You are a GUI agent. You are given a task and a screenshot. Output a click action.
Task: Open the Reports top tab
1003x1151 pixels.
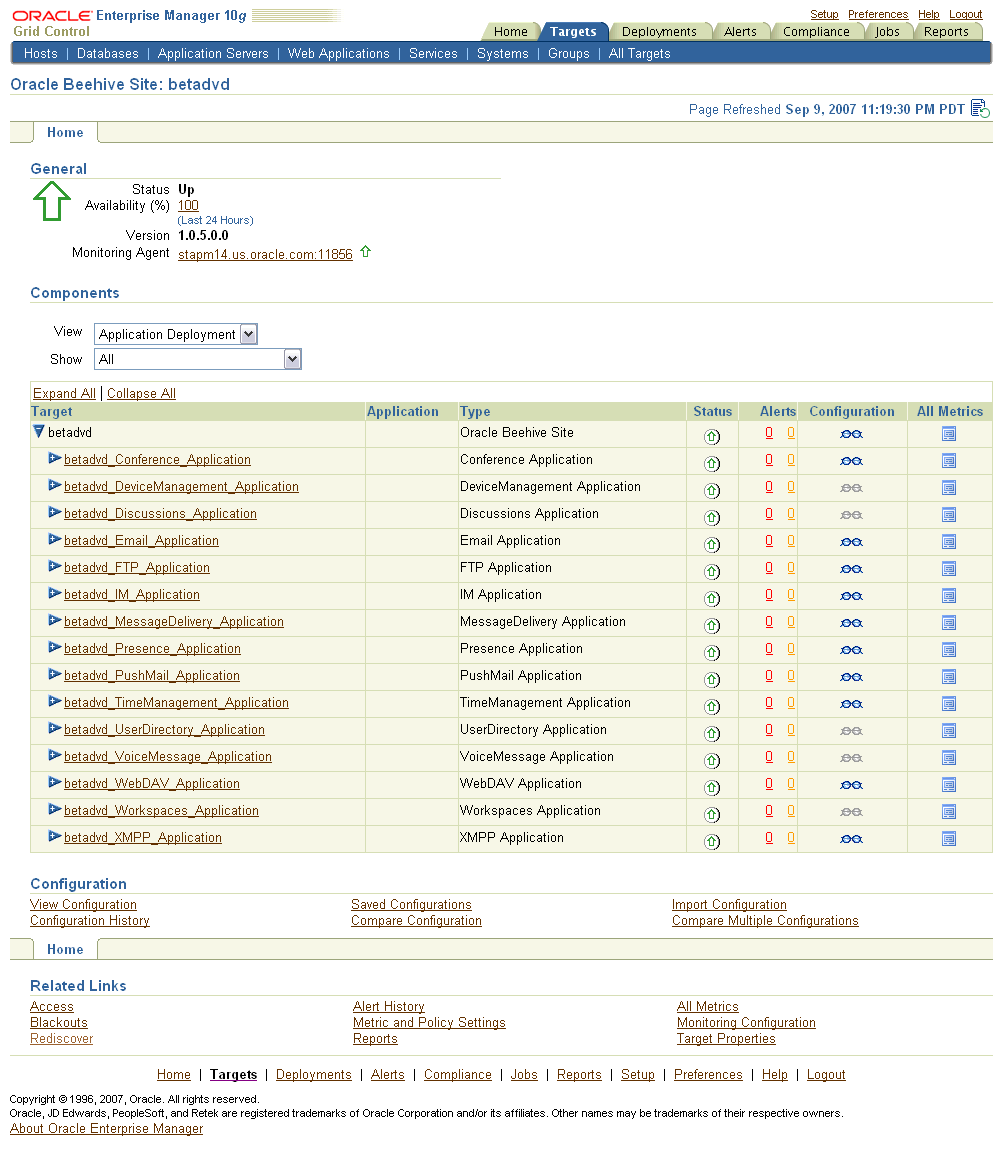click(x=946, y=32)
